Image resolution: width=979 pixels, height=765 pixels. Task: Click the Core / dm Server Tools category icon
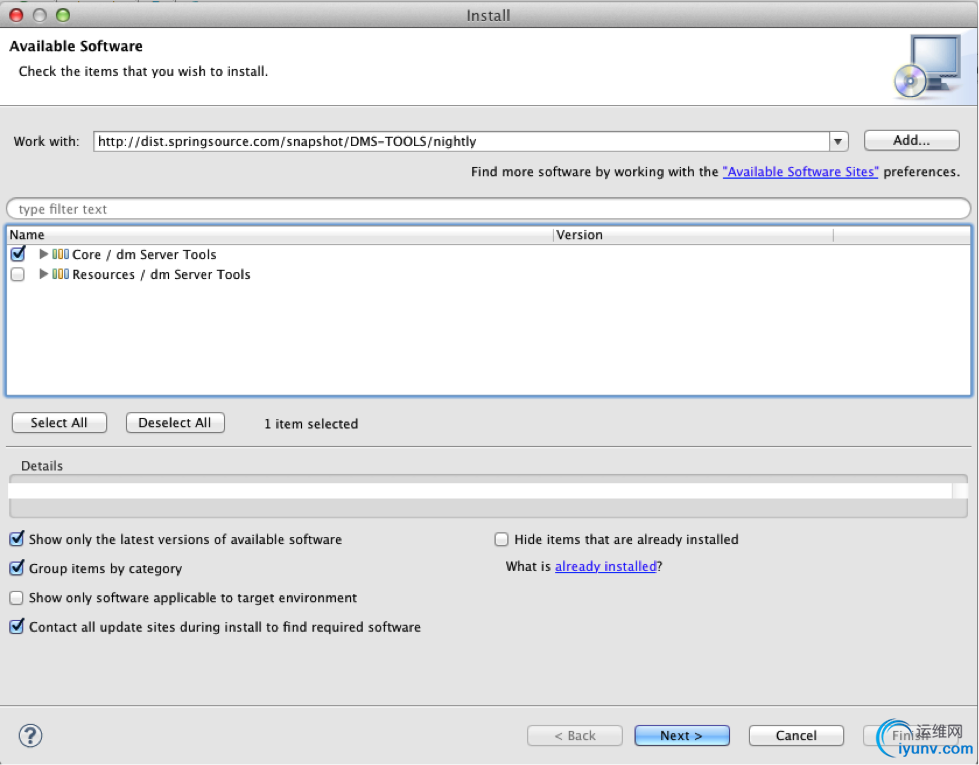[x=61, y=254]
